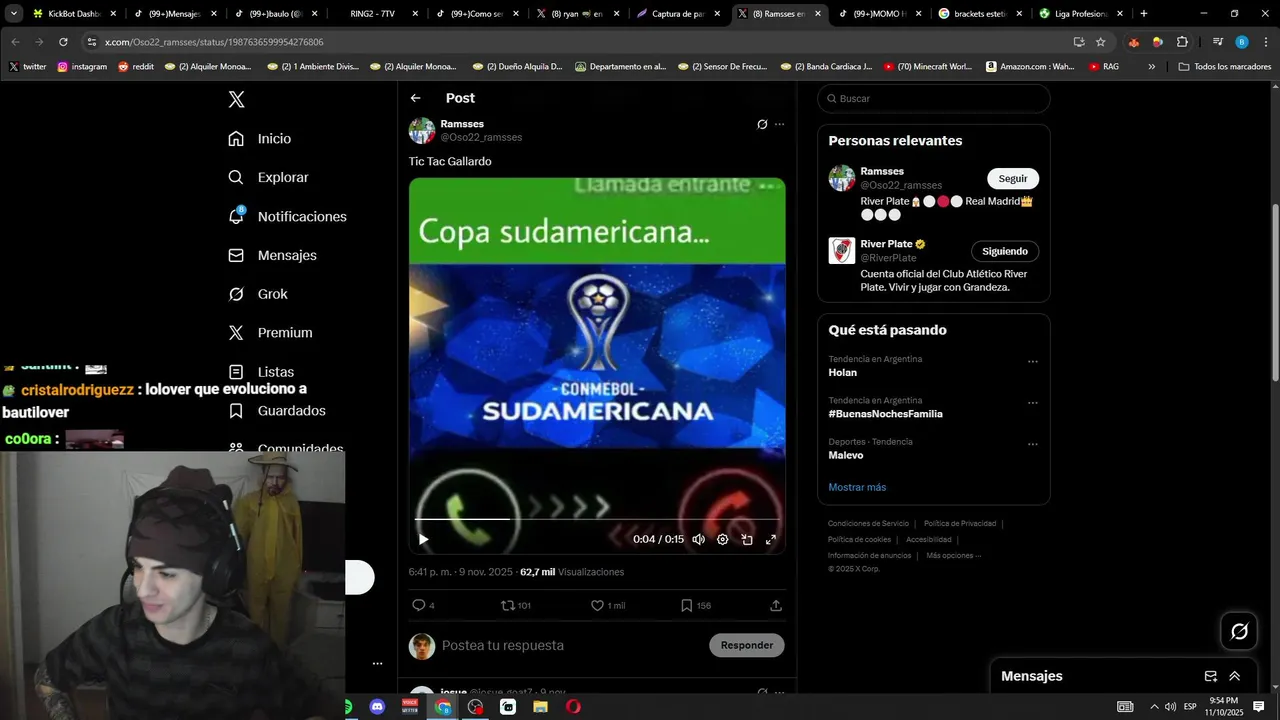Image resolution: width=1280 pixels, height=720 pixels.
Task: Open Grok in the sidebar
Action: coord(258,294)
